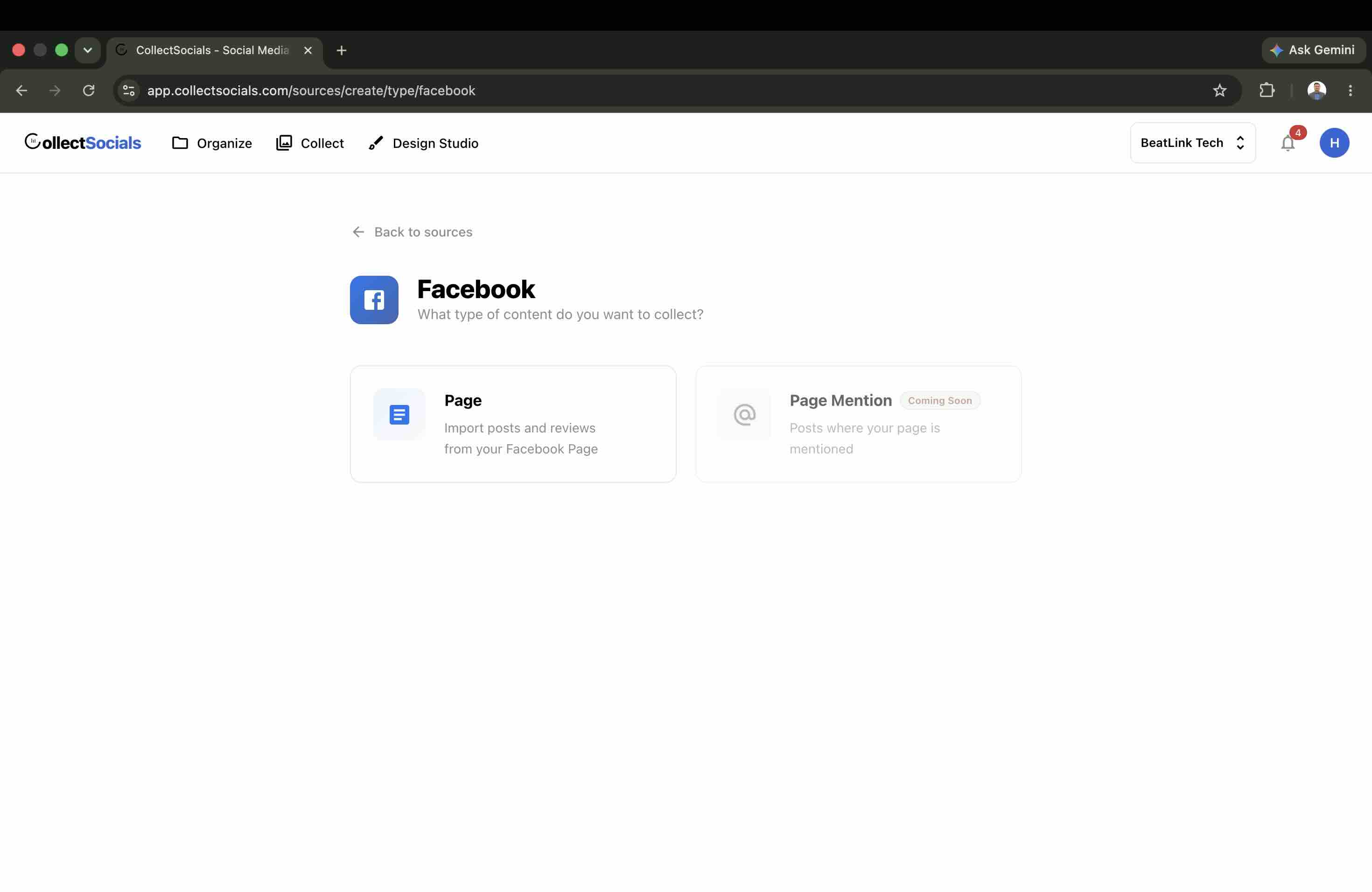Image resolution: width=1372 pixels, height=892 pixels.
Task: Click 'Posts where your page is' description
Action: coord(864,439)
